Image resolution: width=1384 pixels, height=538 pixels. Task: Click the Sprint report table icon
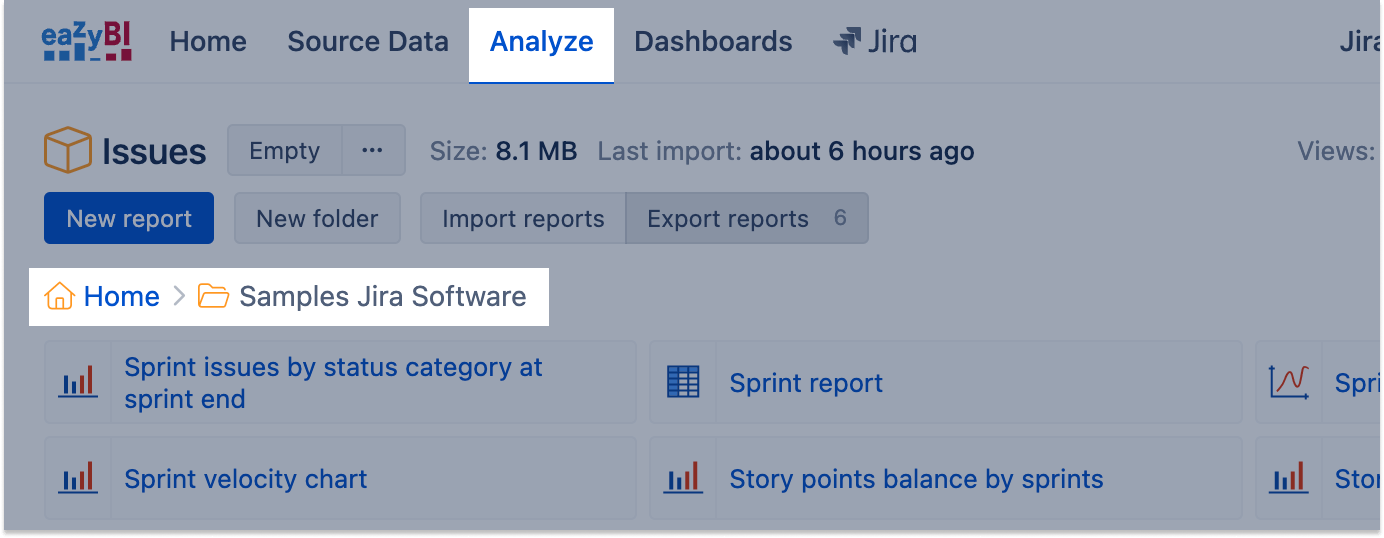tap(683, 383)
